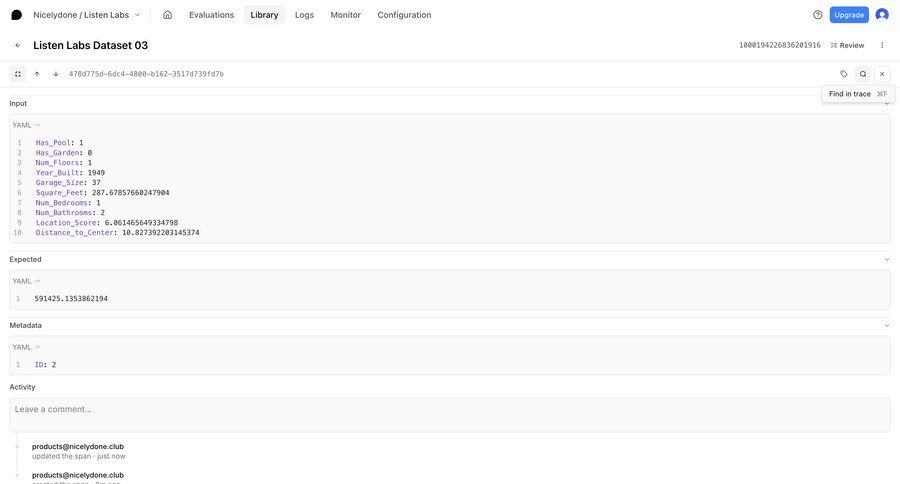
Task: Open the home icon
Action: click(167, 15)
